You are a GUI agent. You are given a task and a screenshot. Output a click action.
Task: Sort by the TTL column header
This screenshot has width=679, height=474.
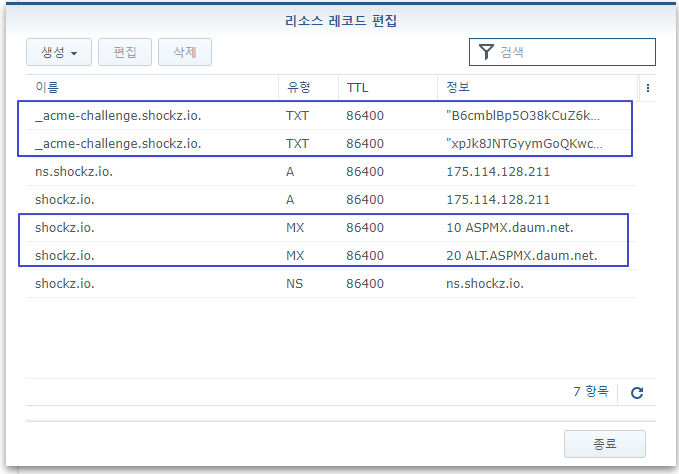[x=386, y=88]
